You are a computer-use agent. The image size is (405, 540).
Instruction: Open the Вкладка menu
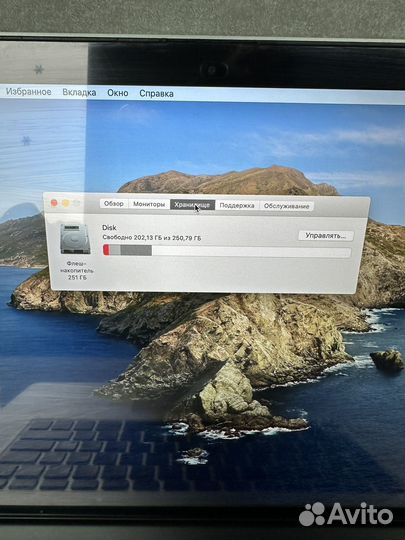(79, 92)
